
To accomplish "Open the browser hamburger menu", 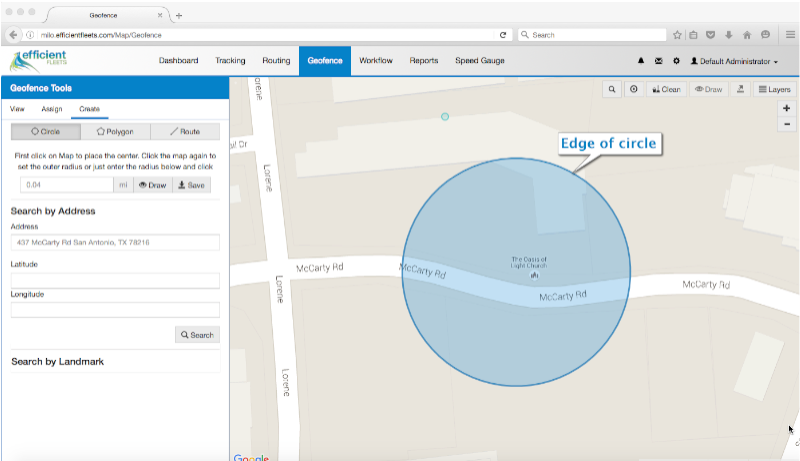I will pos(790,35).
